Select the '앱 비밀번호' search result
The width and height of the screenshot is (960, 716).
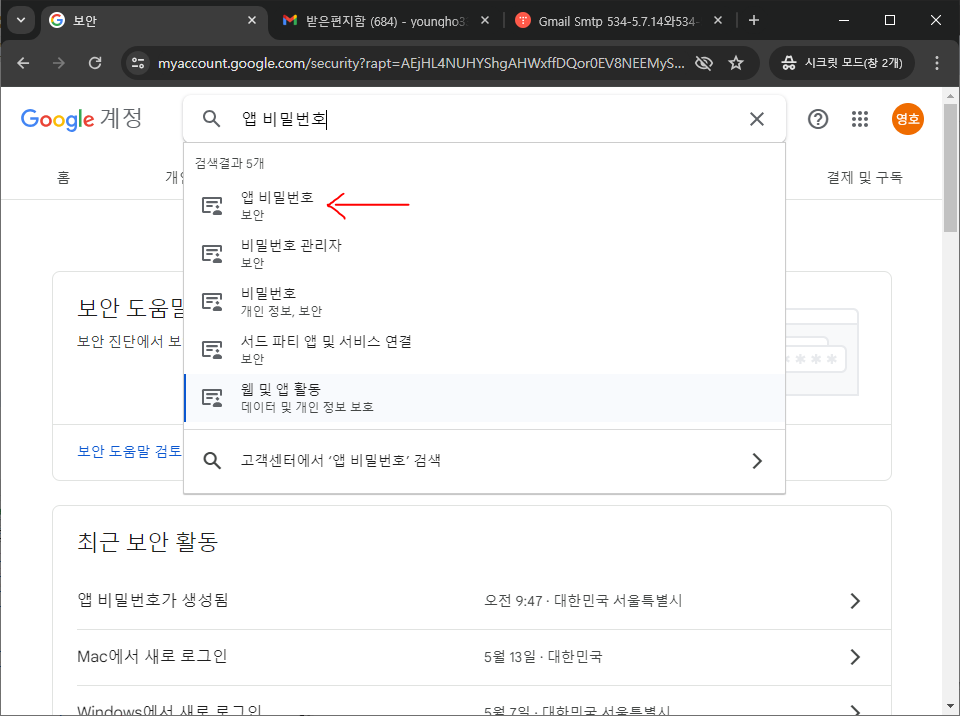[x=484, y=205]
